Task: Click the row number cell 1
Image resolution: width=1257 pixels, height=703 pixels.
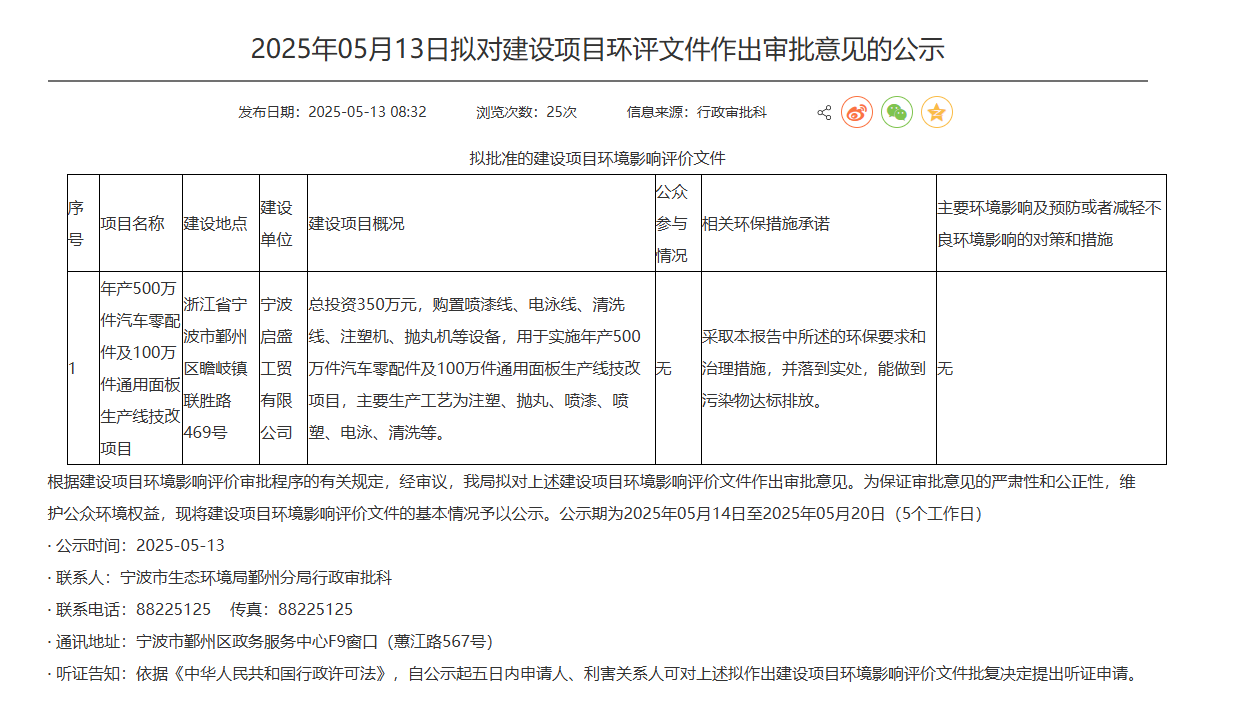Action: point(82,368)
